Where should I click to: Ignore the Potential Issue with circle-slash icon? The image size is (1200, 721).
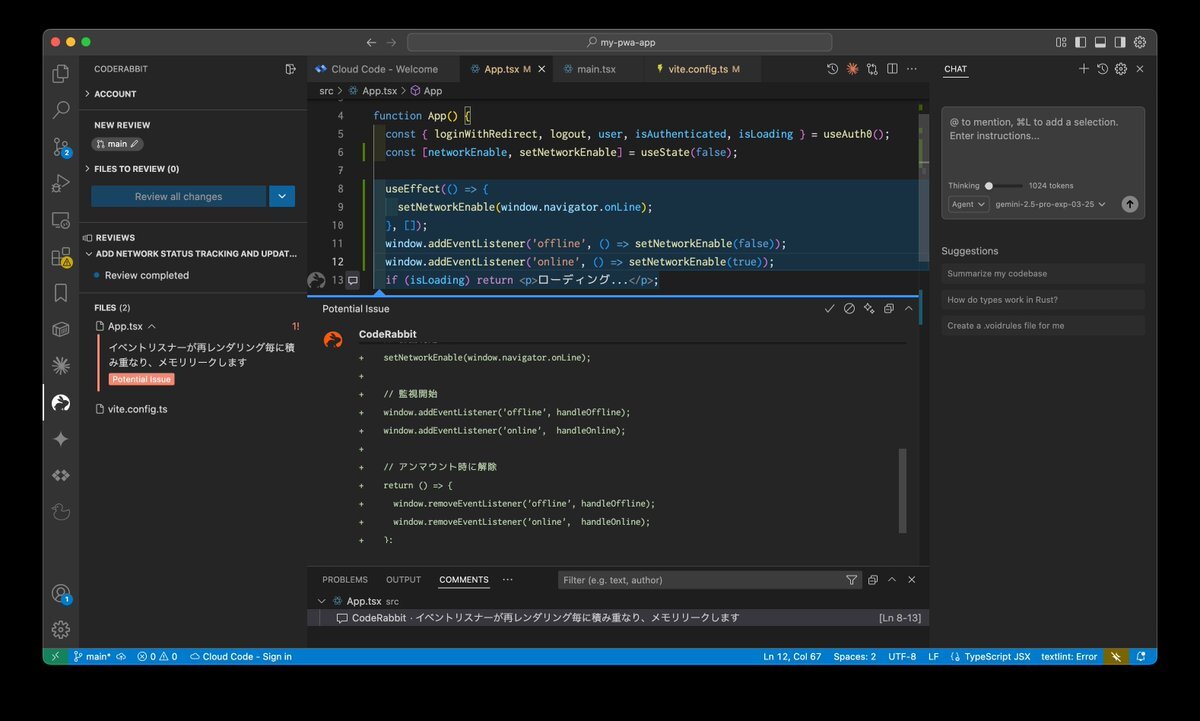tap(849, 309)
